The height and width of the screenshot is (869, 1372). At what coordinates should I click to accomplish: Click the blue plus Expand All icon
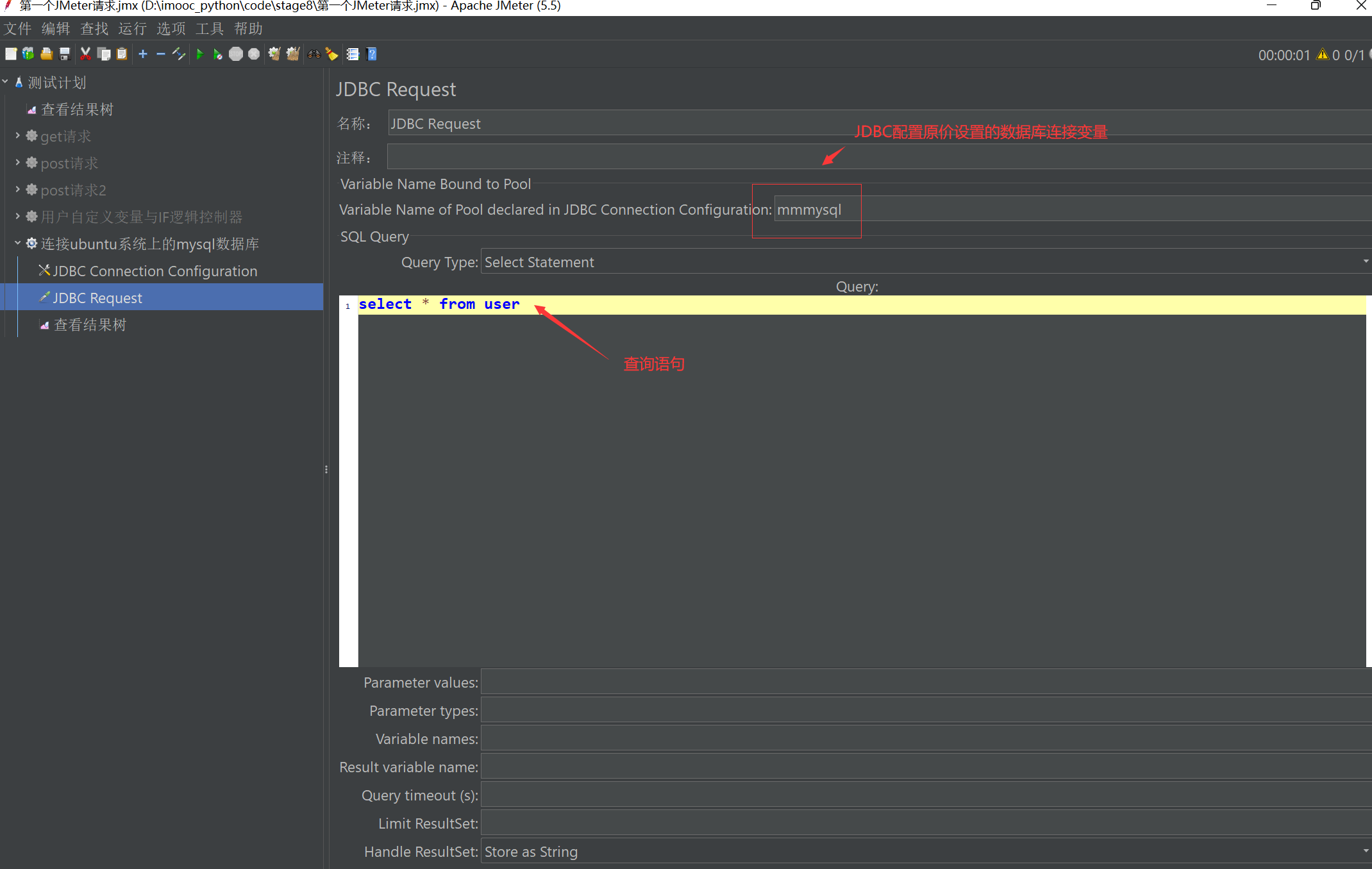(143, 54)
